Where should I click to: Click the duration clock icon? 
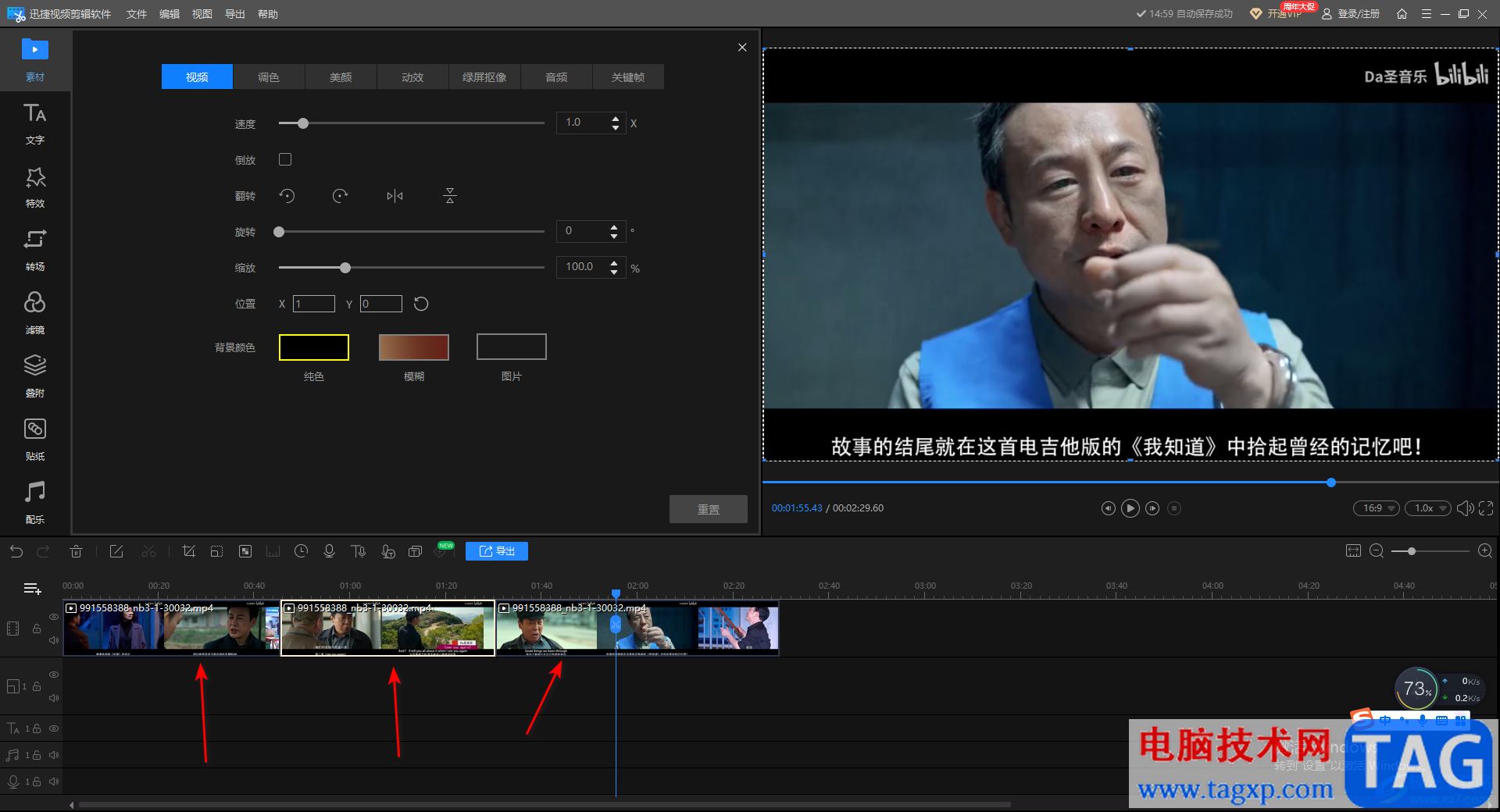[301, 551]
